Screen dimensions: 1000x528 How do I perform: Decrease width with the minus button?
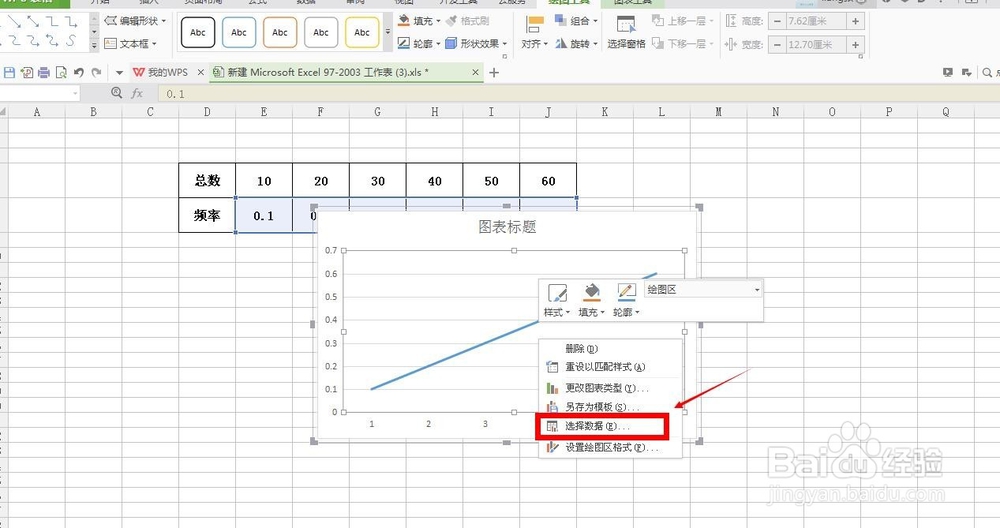coord(777,45)
